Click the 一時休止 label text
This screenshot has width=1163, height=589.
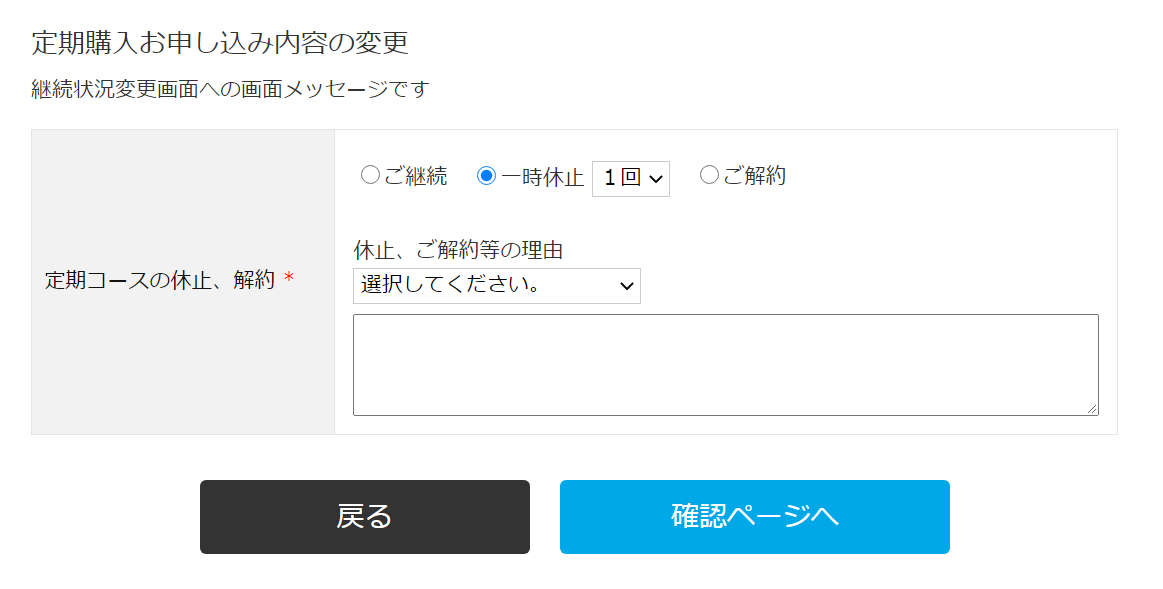point(542,177)
